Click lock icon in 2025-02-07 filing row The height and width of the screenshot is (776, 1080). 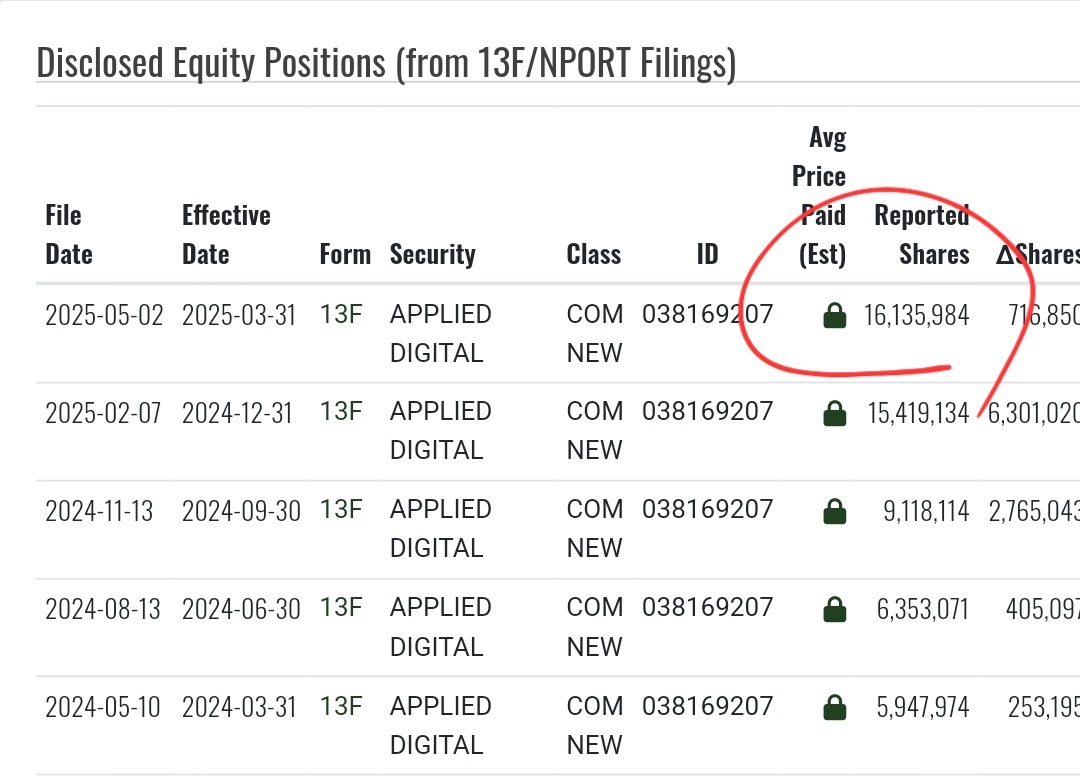tap(834, 413)
